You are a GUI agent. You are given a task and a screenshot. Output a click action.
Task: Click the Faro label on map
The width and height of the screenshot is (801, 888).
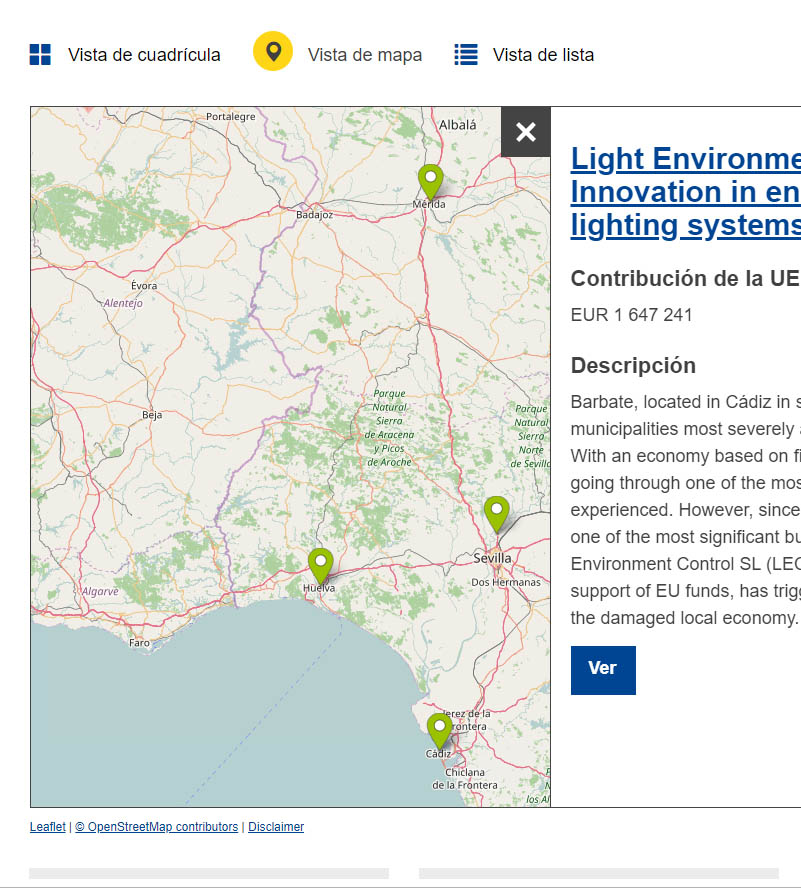pos(139,643)
